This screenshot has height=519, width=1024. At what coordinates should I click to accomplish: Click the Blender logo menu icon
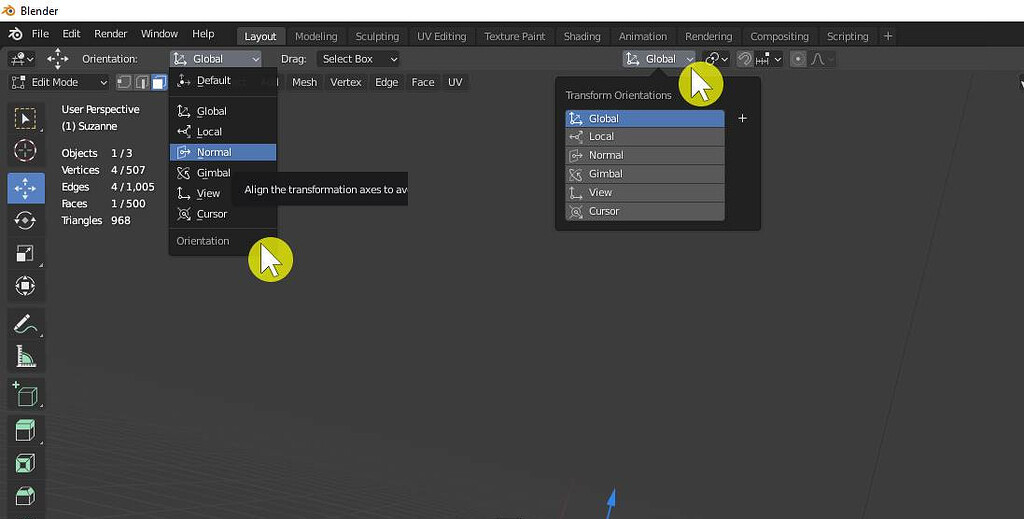[16, 34]
